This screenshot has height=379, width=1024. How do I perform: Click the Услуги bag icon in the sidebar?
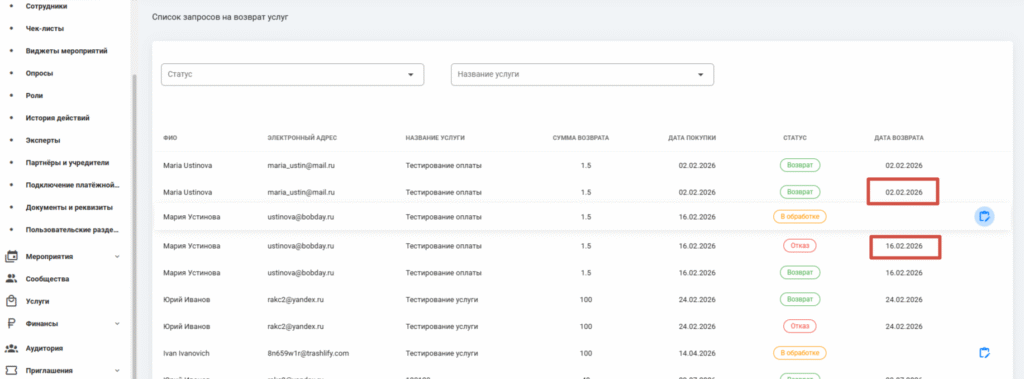tap(11, 301)
